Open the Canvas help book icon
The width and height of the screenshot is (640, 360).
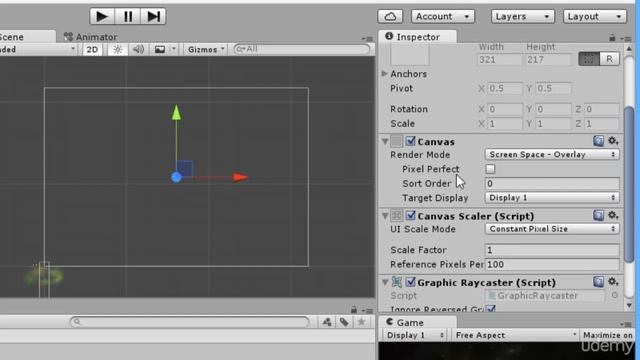coord(598,141)
